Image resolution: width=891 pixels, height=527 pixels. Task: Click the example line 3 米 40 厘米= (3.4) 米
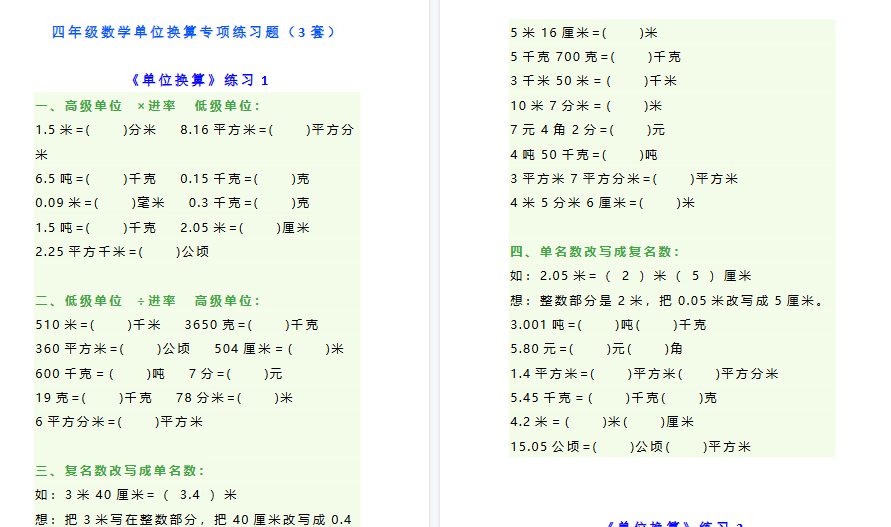(x=136, y=495)
